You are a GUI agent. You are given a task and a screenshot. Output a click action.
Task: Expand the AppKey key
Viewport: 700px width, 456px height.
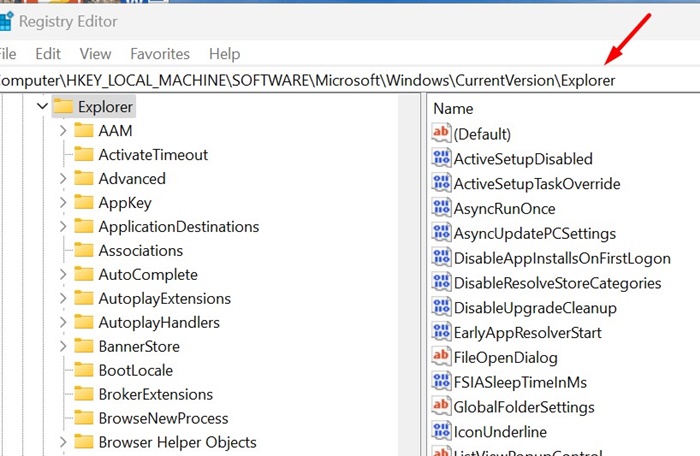[x=63, y=203]
